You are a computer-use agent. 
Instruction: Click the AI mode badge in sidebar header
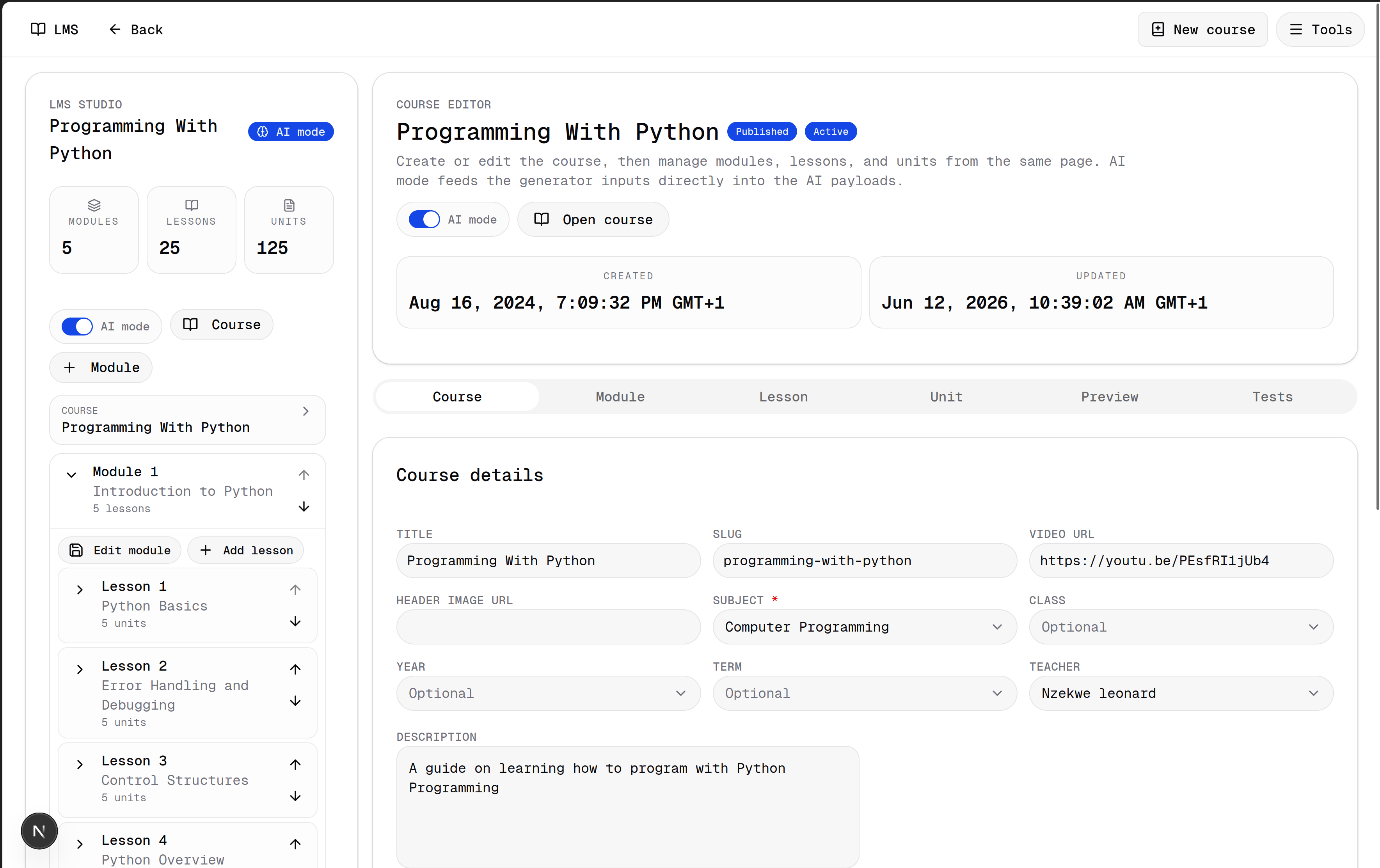coord(291,131)
